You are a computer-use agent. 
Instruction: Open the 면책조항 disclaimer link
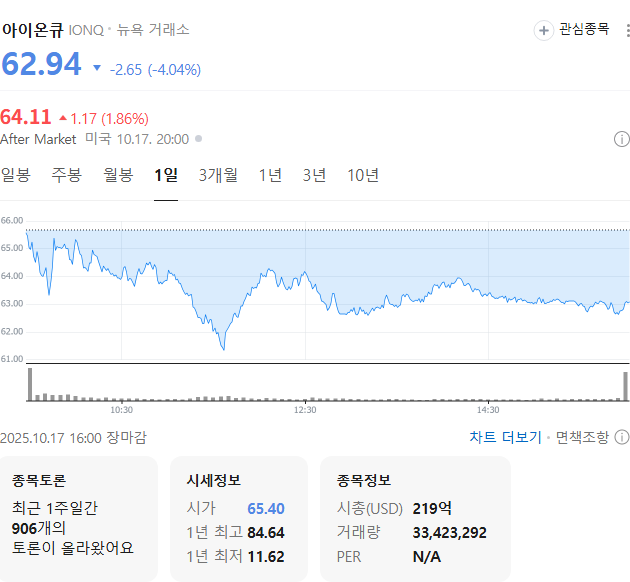point(582,437)
